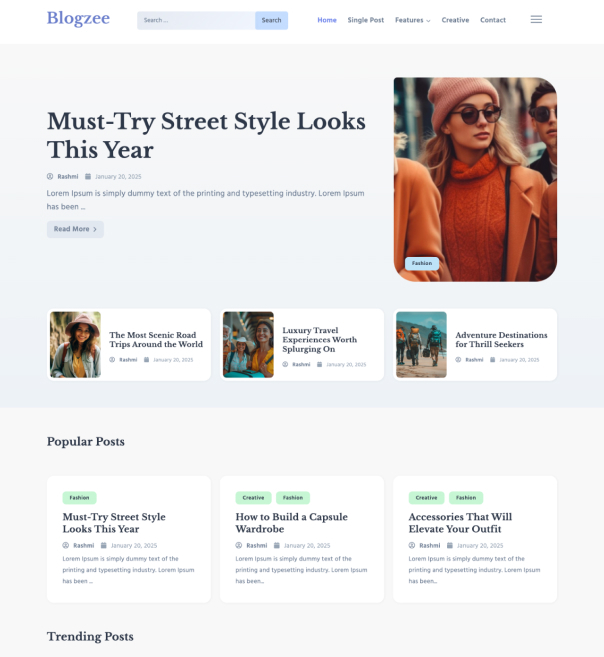Click inside the search input field
Viewport: 604px width, 657px height.
195,20
